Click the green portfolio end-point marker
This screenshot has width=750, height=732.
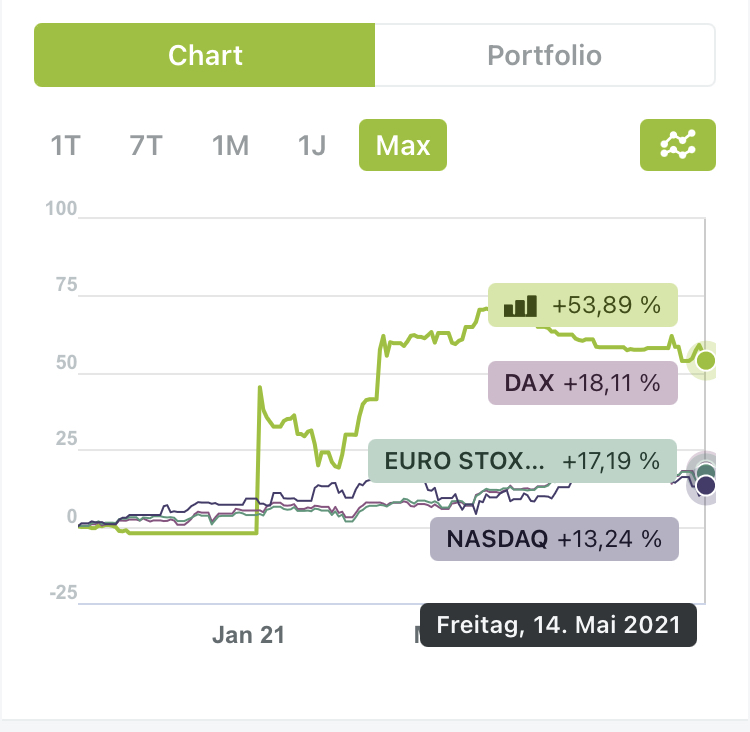706,360
